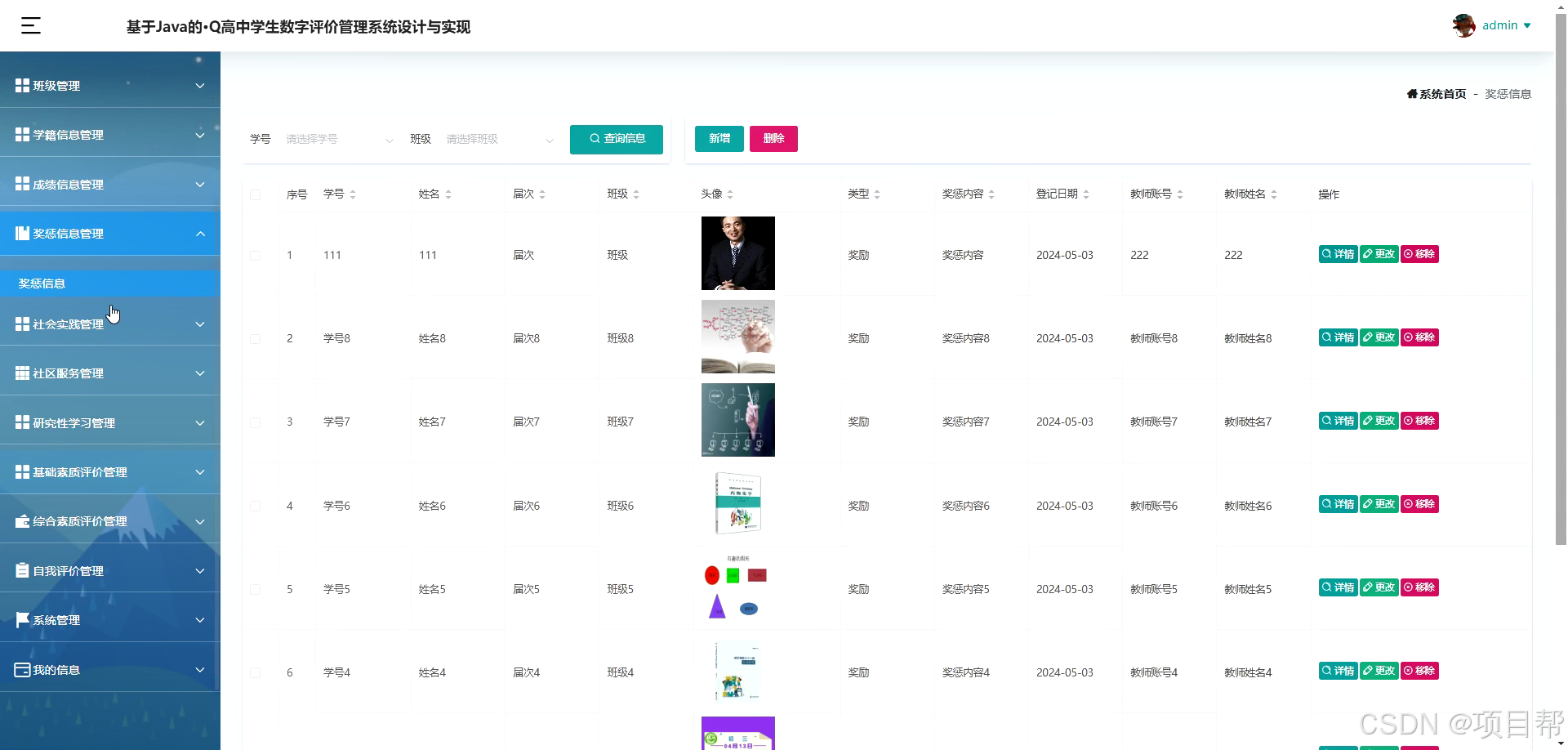
Task: Sort by 学号 column arrows
Action: [353, 194]
